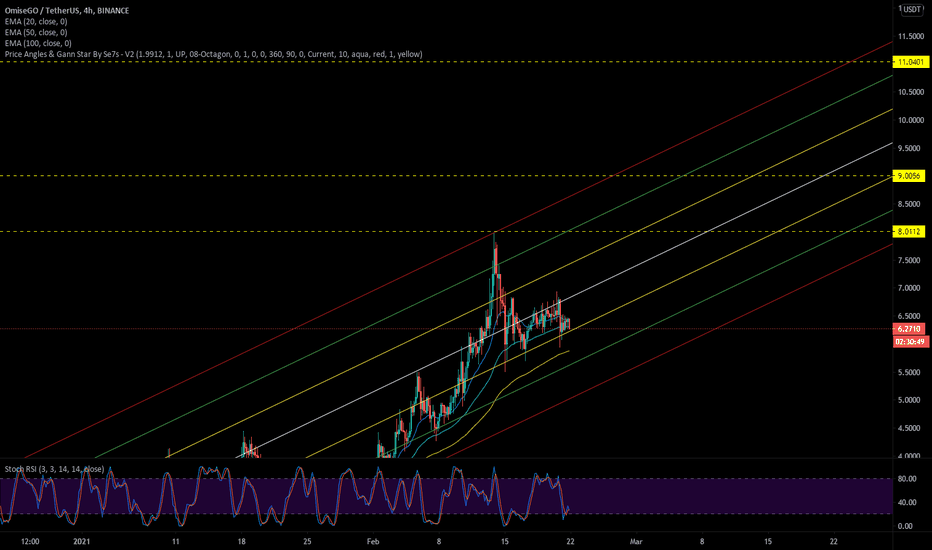Click the 5.0000 price axis tick
932x550 pixels.
(x=911, y=400)
